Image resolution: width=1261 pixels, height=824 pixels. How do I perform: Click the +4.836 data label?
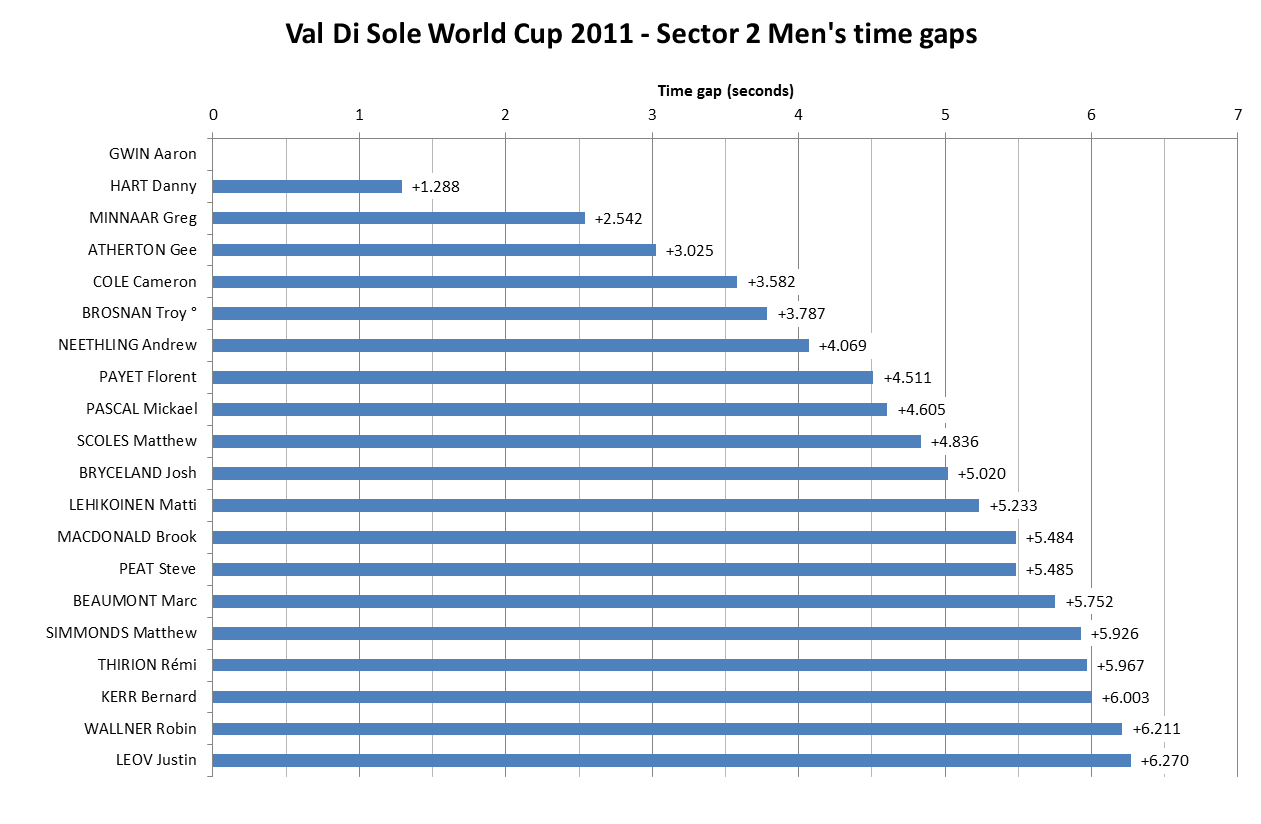pyautogui.click(x=954, y=441)
